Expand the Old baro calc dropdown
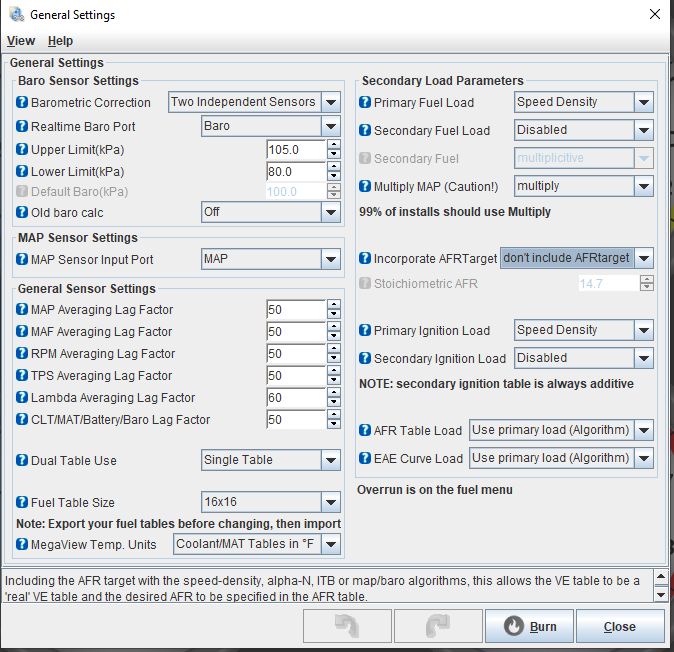Image resolution: width=674 pixels, height=652 pixels. coord(330,212)
